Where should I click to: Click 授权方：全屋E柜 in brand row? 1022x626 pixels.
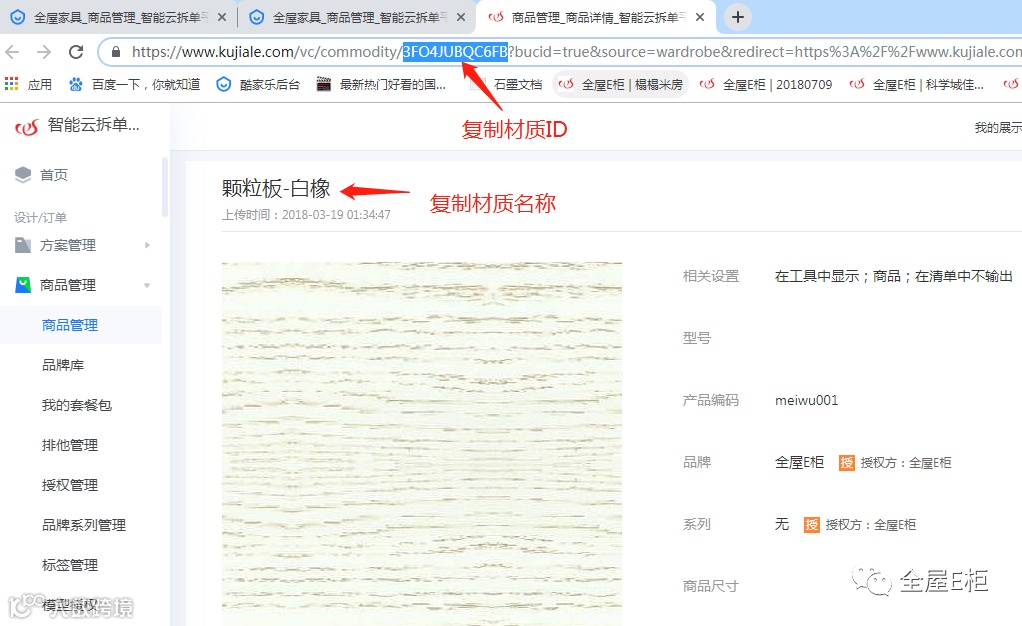906,463
